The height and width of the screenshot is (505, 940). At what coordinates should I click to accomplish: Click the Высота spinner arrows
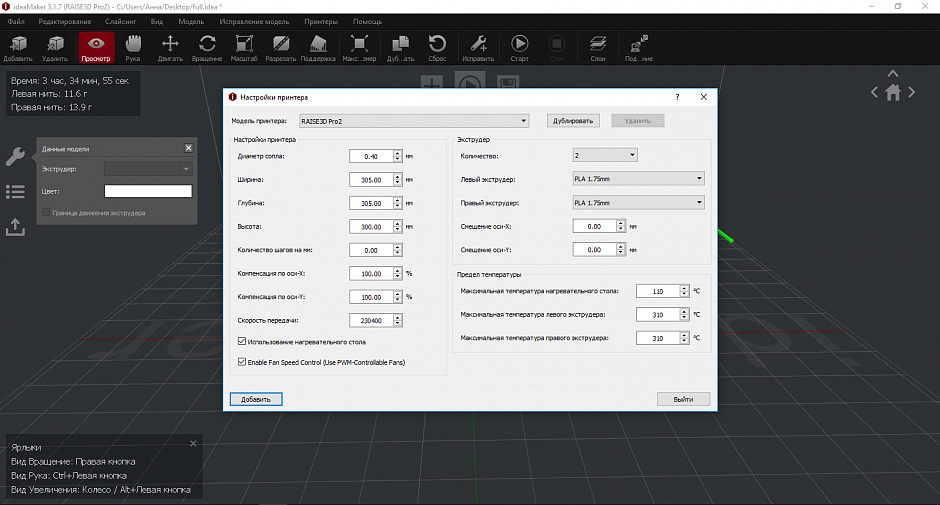coord(397,227)
